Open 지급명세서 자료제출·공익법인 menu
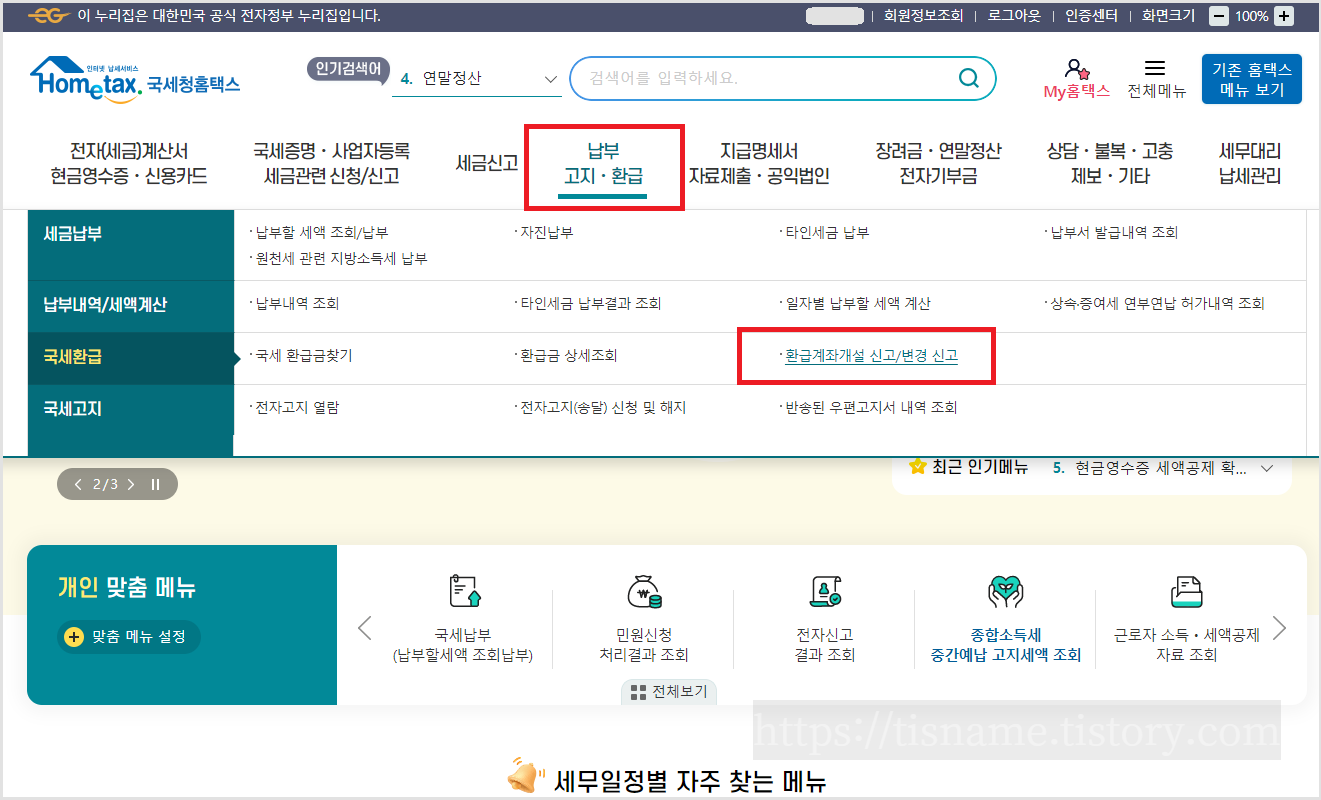Screen dimensions: 1321x800 pos(759,164)
